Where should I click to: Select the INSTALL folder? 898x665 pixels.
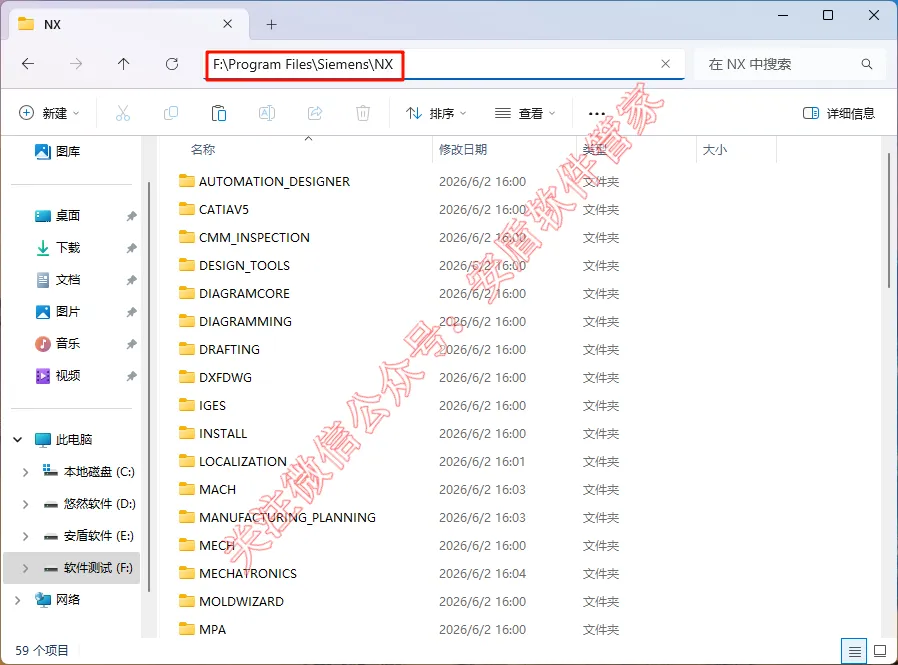click(212, 434)
